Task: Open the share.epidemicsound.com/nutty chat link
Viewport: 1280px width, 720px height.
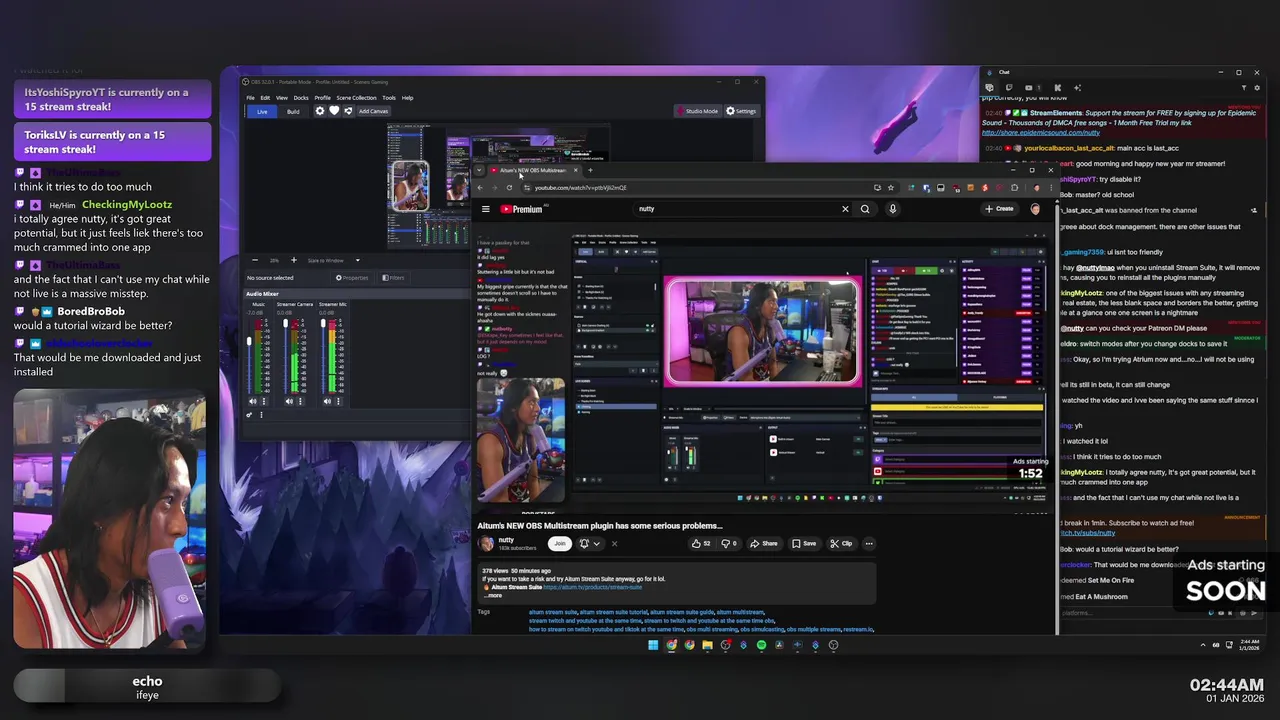Action: point(1041,132)
